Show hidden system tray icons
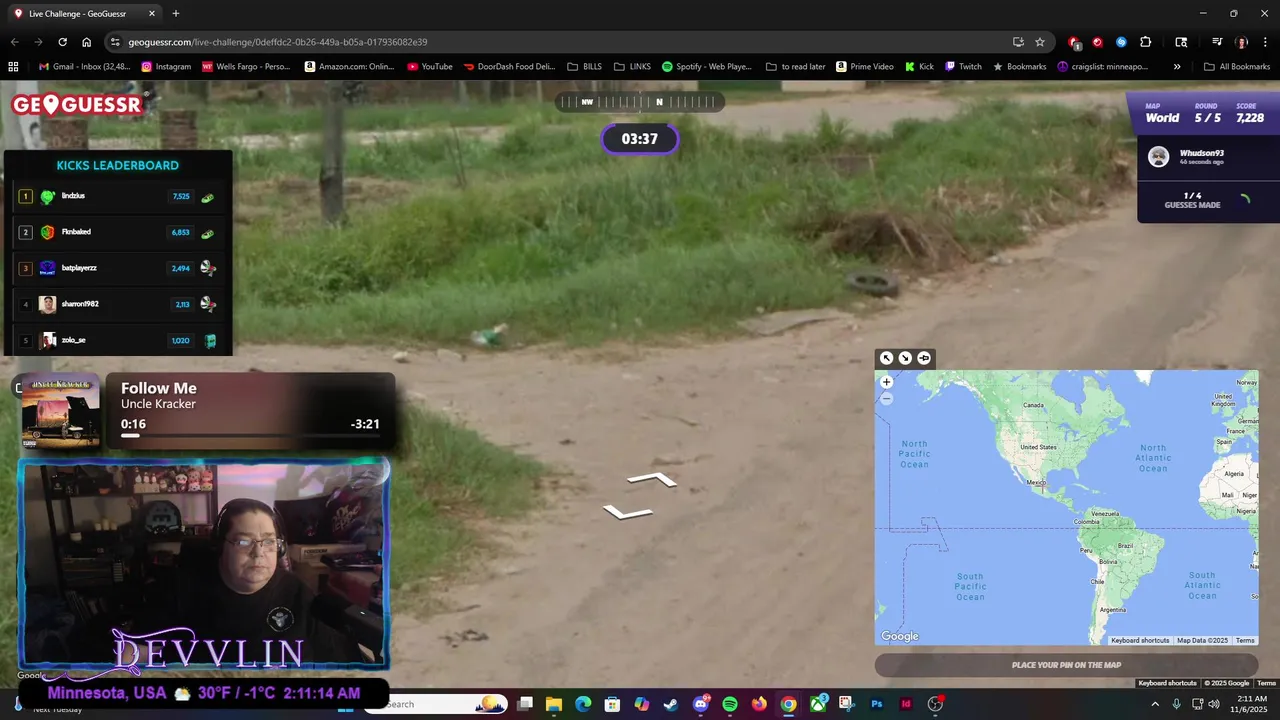 (1155, 704)
